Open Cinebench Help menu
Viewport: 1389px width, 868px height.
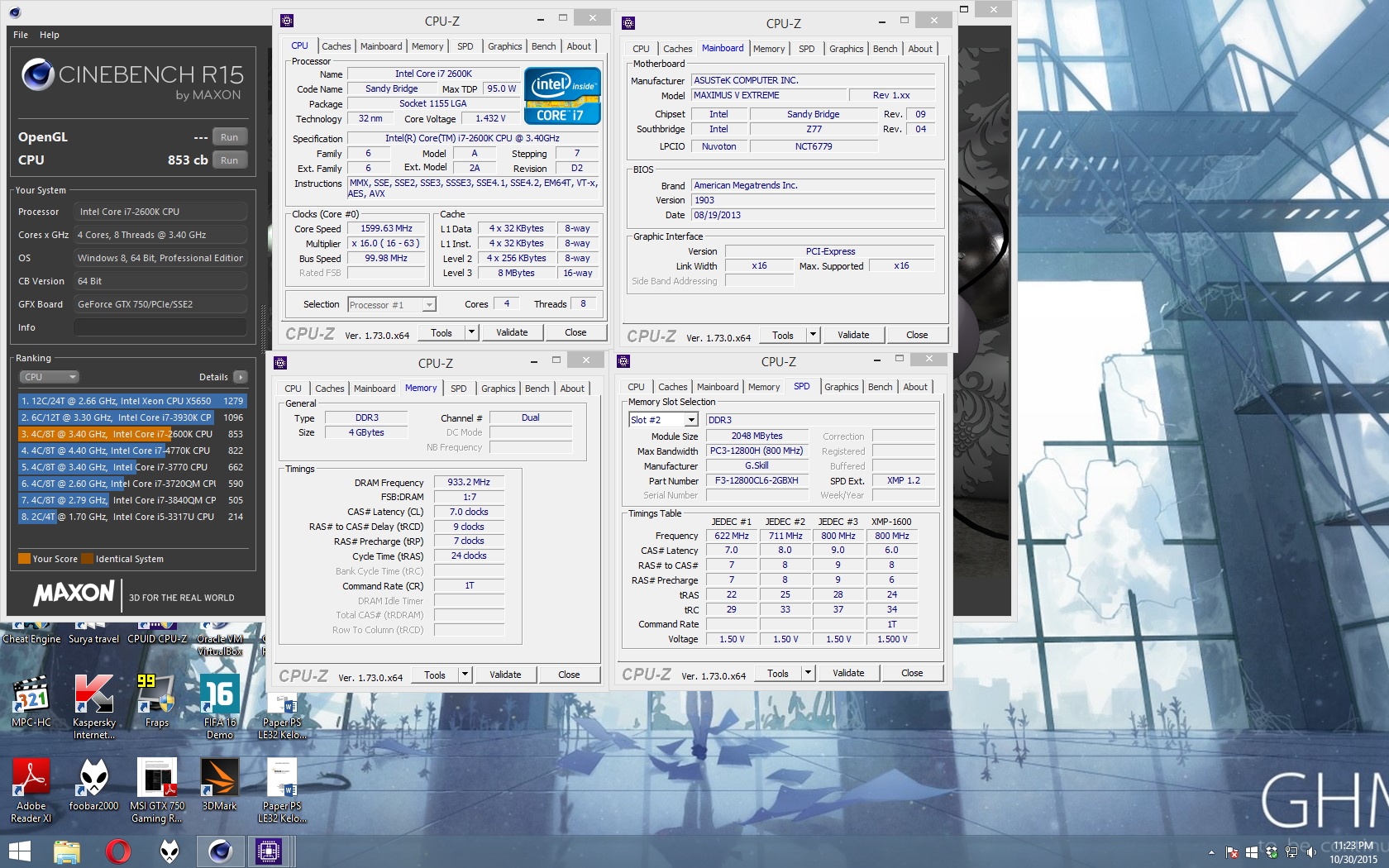50,35
